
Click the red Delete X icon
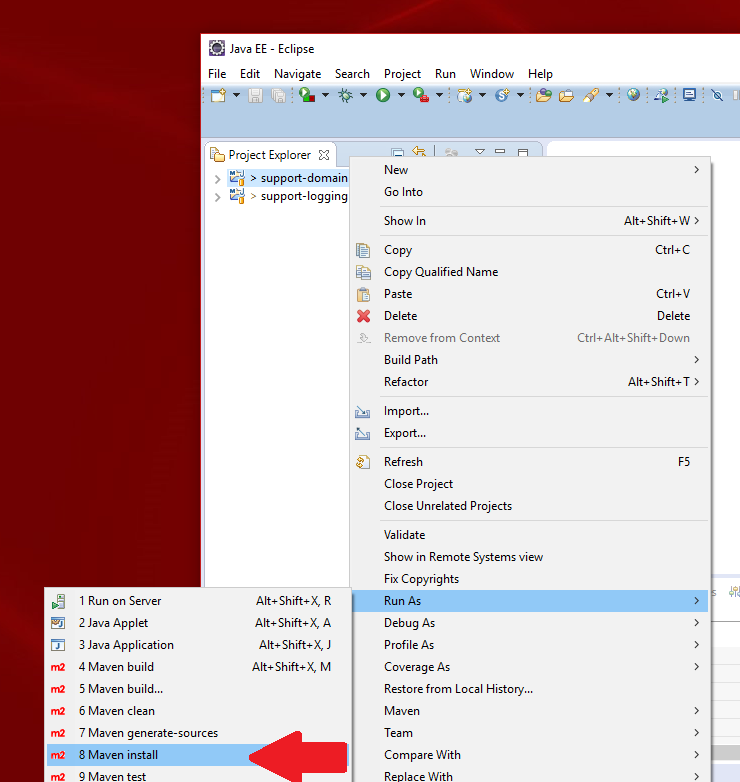363,316
